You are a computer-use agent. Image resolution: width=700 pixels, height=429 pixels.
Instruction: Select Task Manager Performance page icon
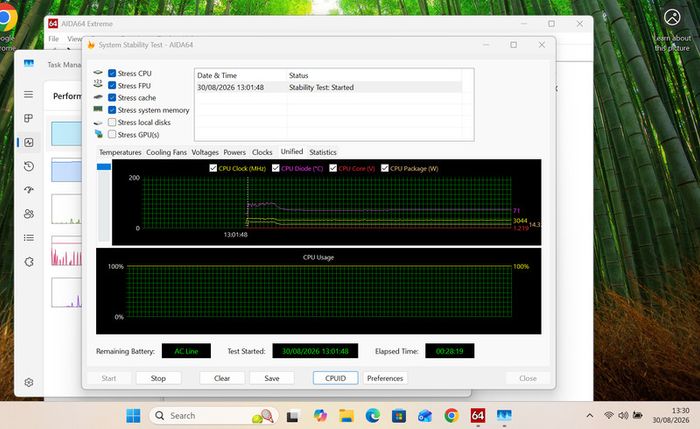click(29, 142)
